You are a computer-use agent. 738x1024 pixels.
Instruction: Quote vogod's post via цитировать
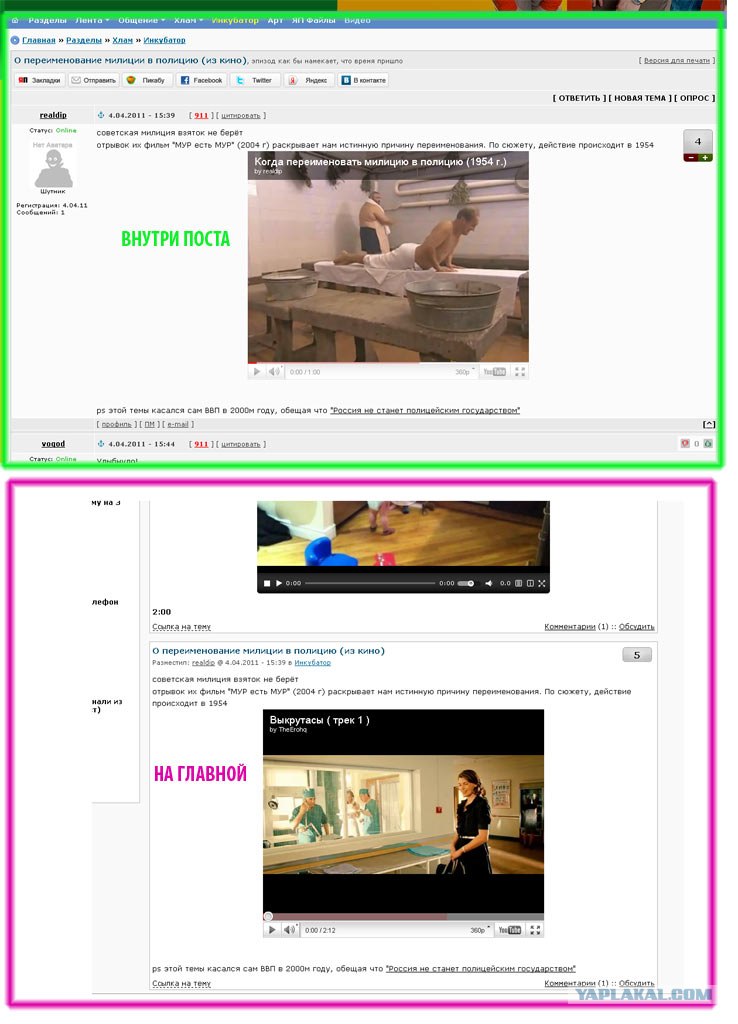(240, 444)
